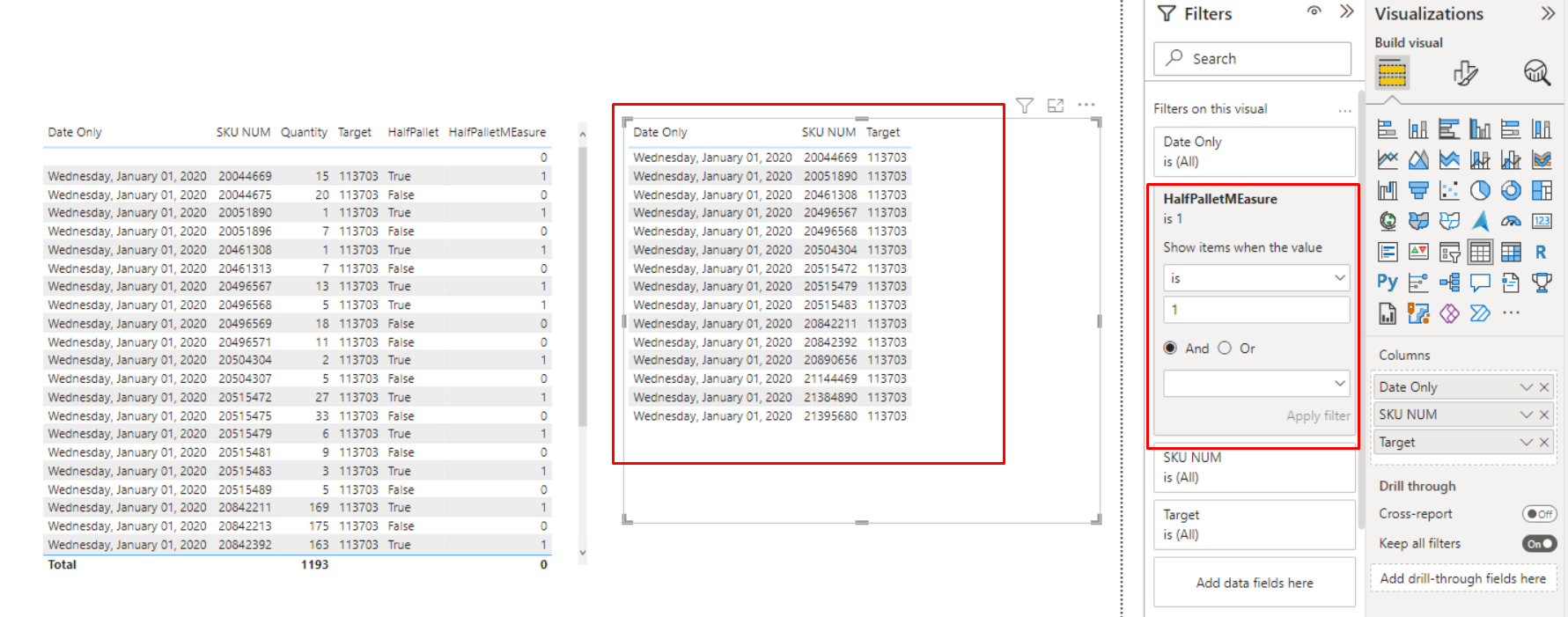This screenshot has height=617, width=1568.
Task: Remove Target from Columns
Action: point(1544,443)
